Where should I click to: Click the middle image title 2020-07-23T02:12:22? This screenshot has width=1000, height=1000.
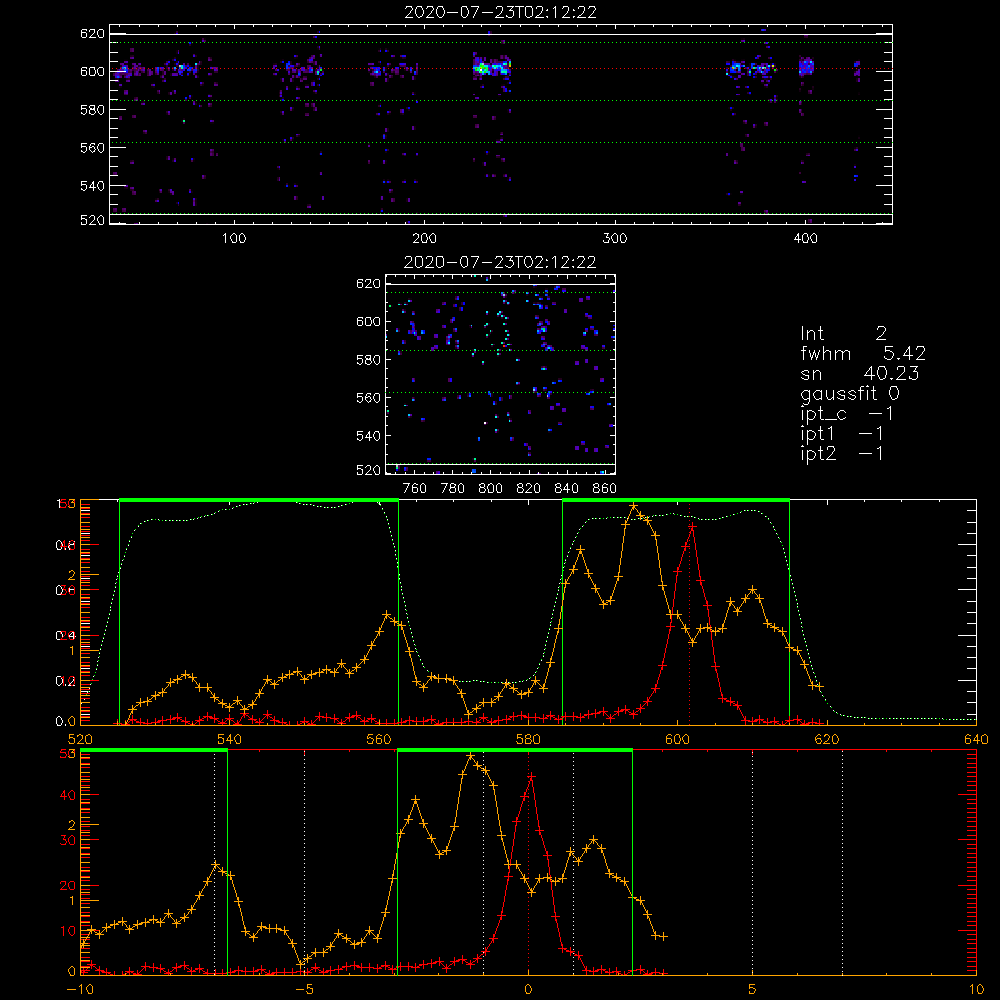500,262
